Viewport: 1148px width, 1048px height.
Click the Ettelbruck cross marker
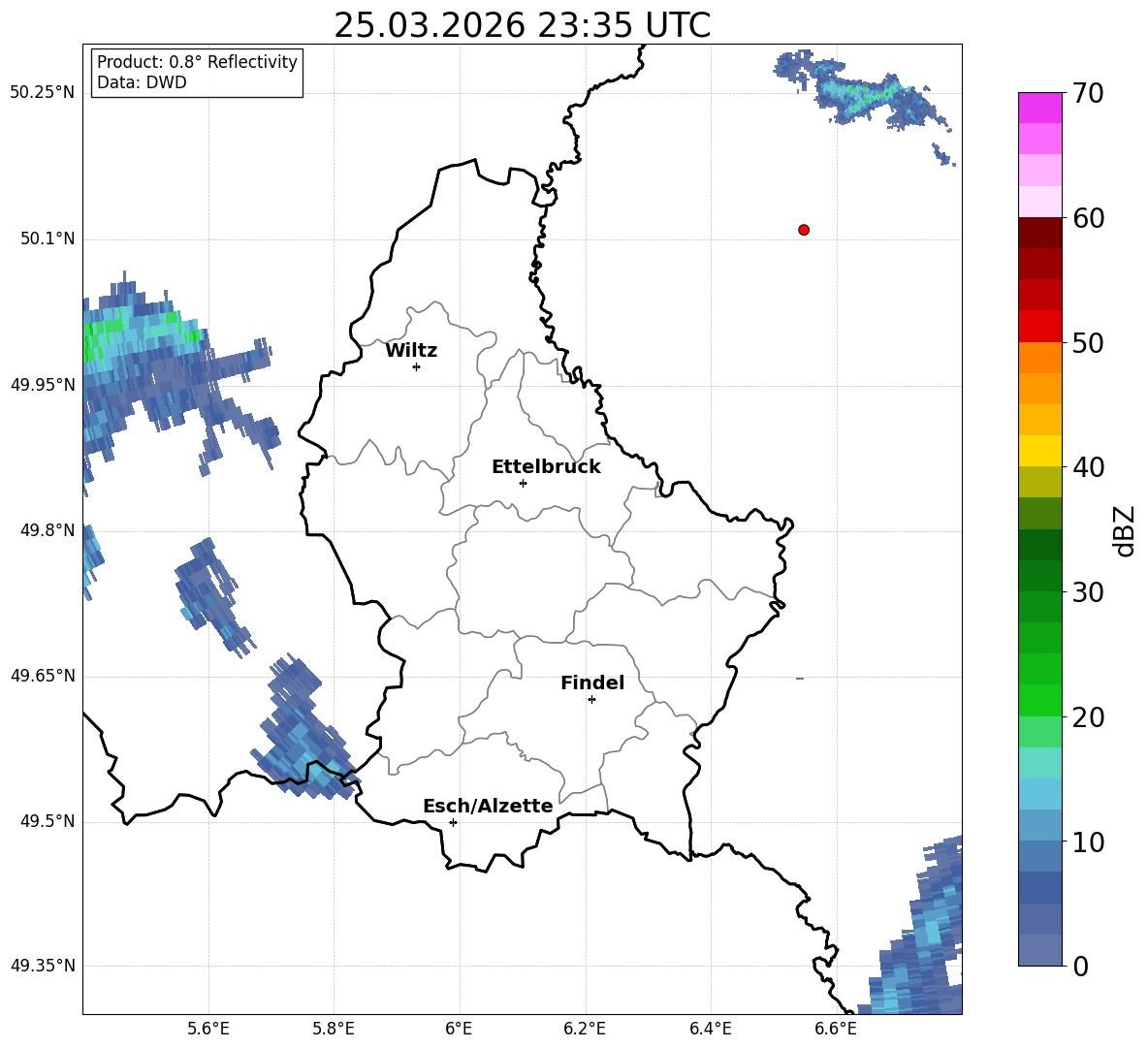tap(523, 483)
